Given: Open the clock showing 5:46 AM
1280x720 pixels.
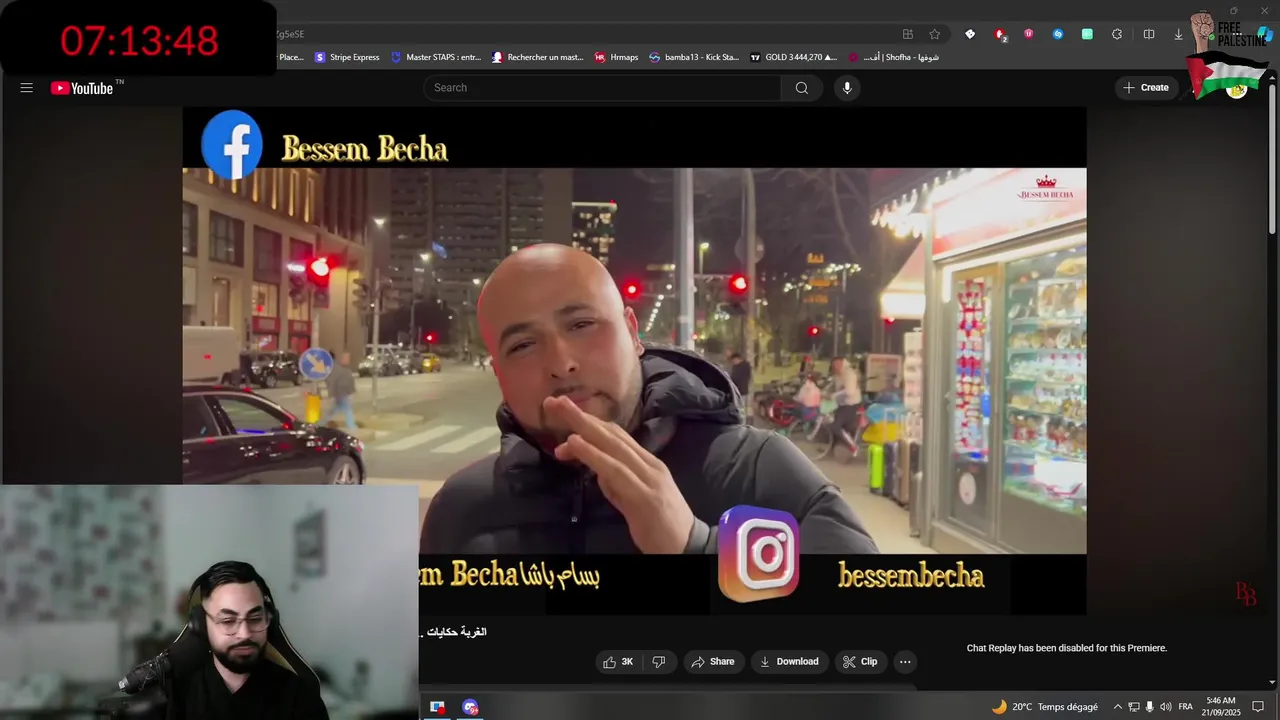Looking at the screenshot, I should click(1221, 707).
